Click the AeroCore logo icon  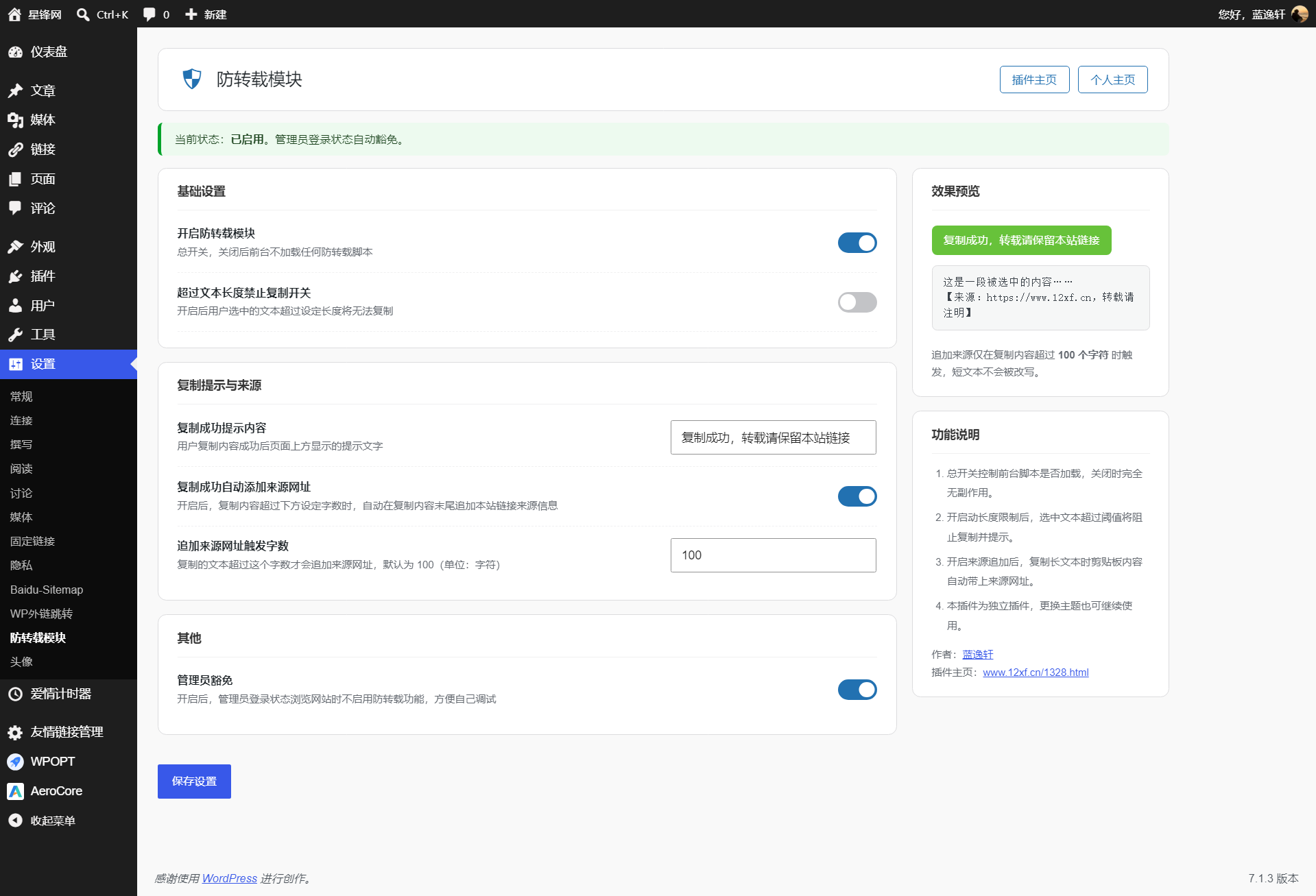click(15, 791)
